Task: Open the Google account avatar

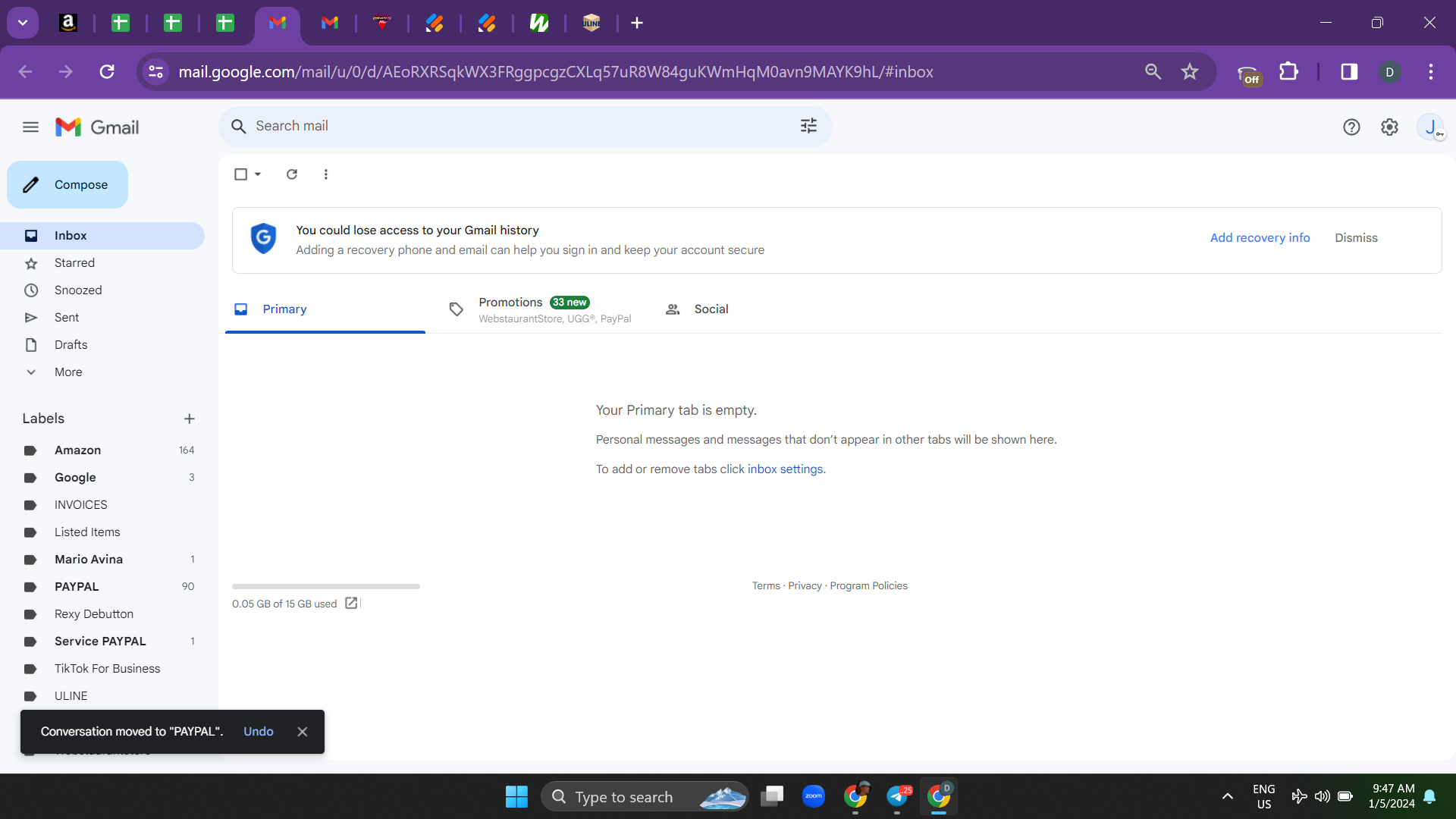Action: point(1430,127)
